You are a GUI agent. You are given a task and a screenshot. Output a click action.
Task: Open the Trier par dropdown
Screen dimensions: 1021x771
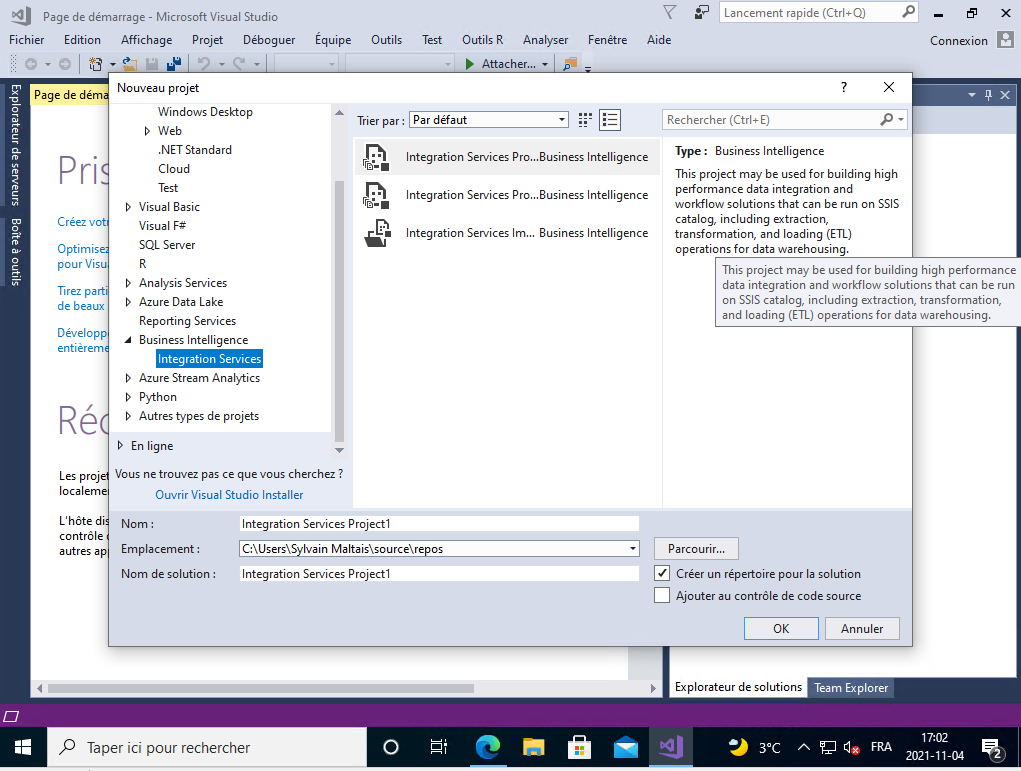coord(488,120)
